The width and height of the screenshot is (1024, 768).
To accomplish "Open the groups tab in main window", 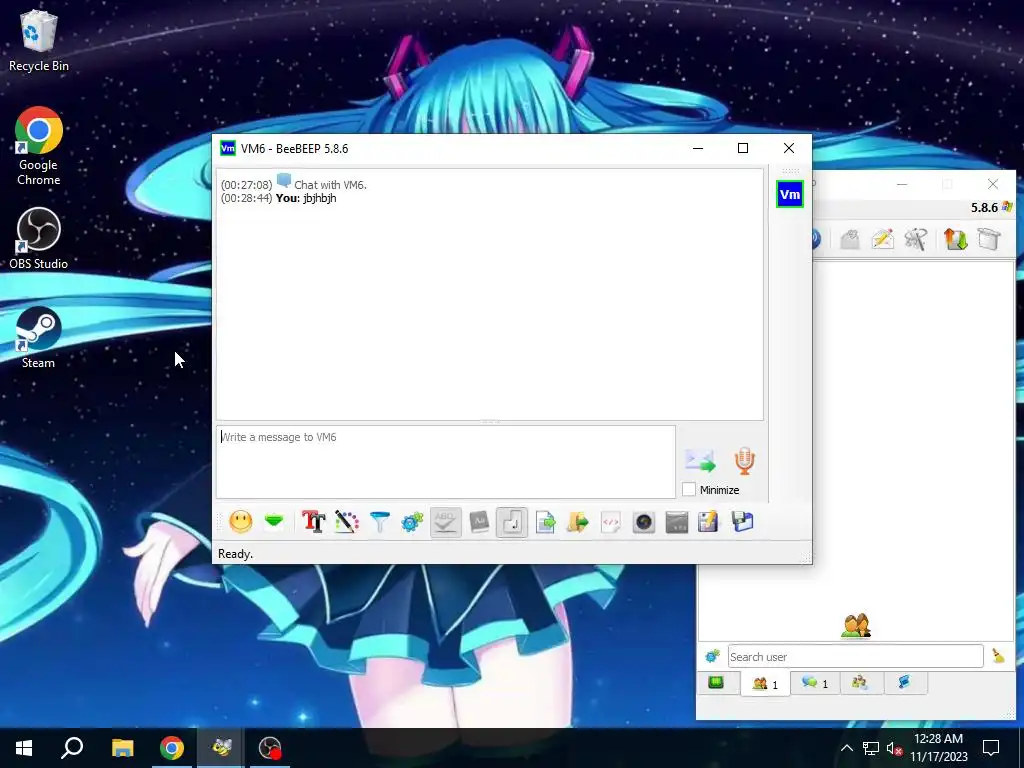I will (x=859, y=683).
